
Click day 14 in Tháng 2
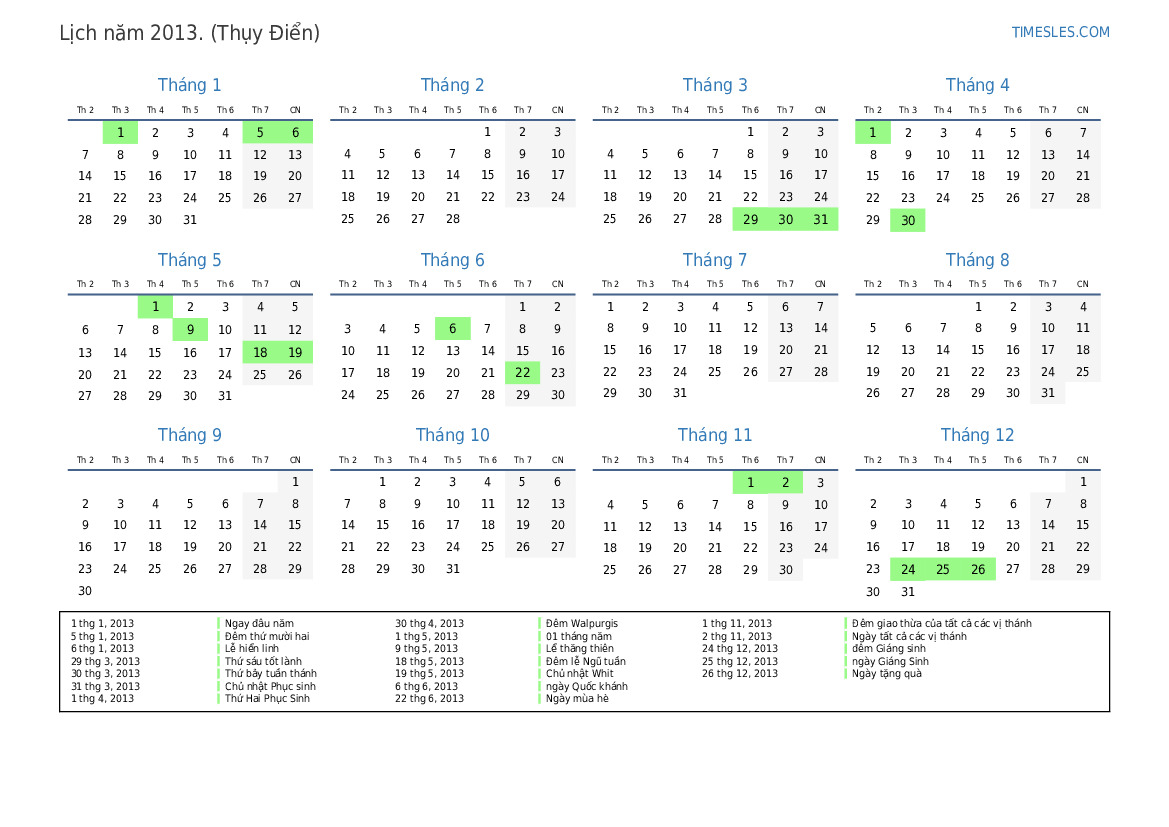point(452,175)
